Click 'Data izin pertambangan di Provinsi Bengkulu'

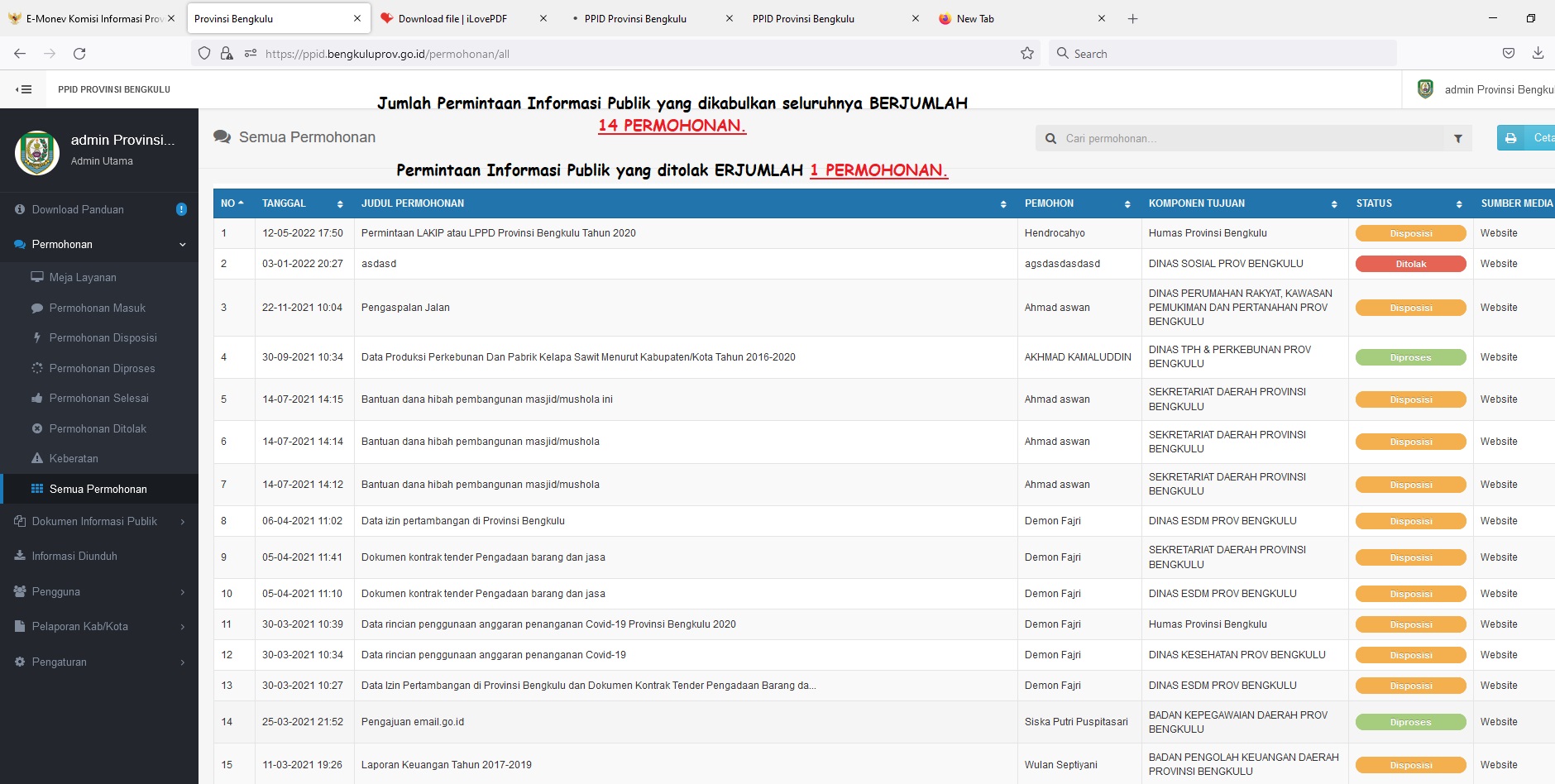(x=463, y=521)
